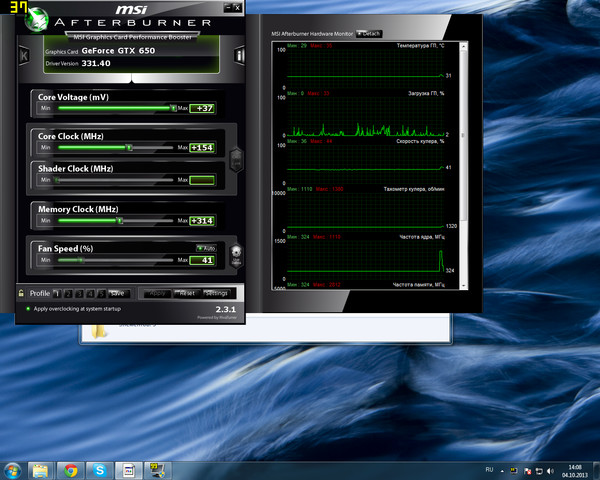This screenshot has width=600, height=480.
Task: Click the Core Voltage +37 value field
Action: point(202,108)
